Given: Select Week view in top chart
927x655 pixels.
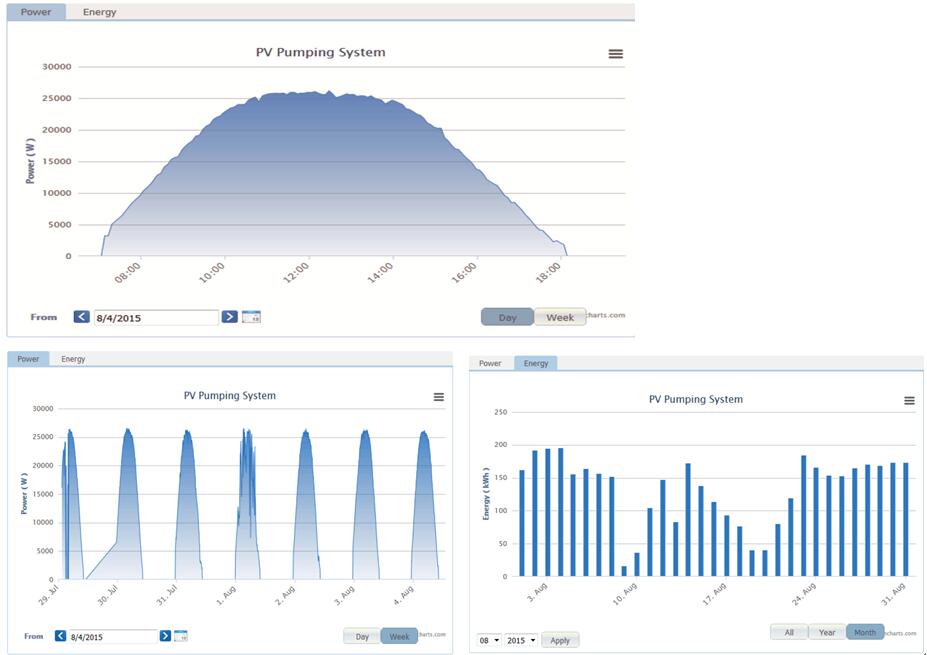Looking at the screenshot, I should pos(560,317).
